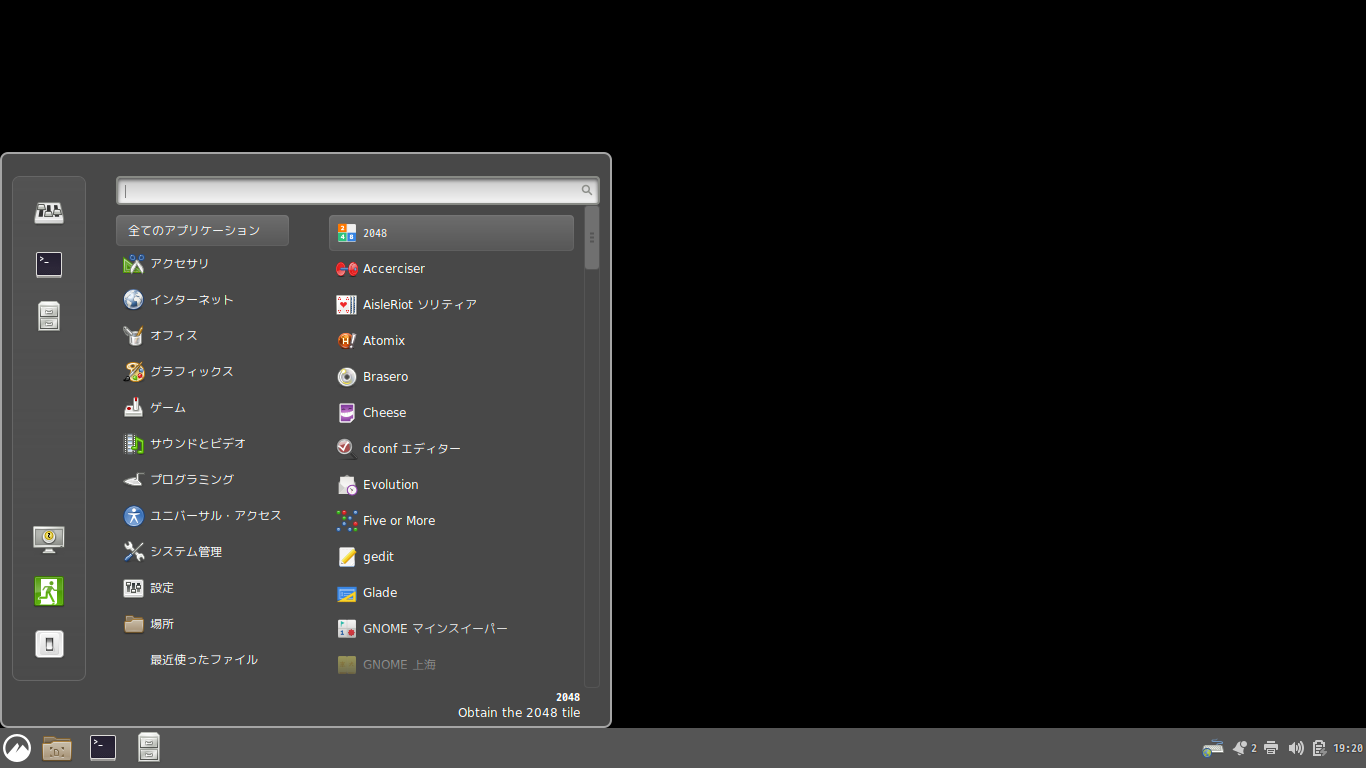Select the サウンドとビデオ category
The height and width of the screenshot is (768, 1366).
(203, 444)
